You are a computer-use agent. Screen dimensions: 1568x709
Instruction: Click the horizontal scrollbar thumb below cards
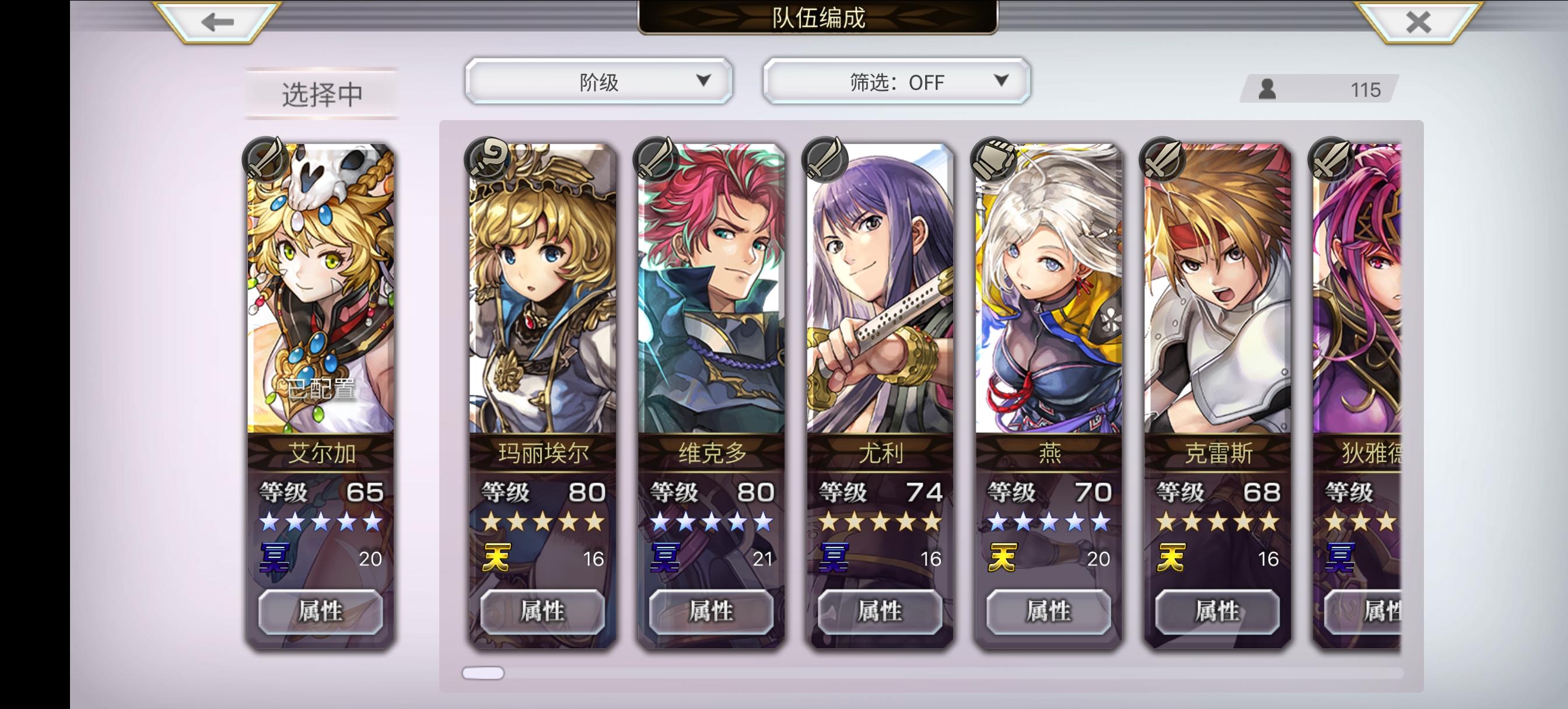tap(484, 673)
